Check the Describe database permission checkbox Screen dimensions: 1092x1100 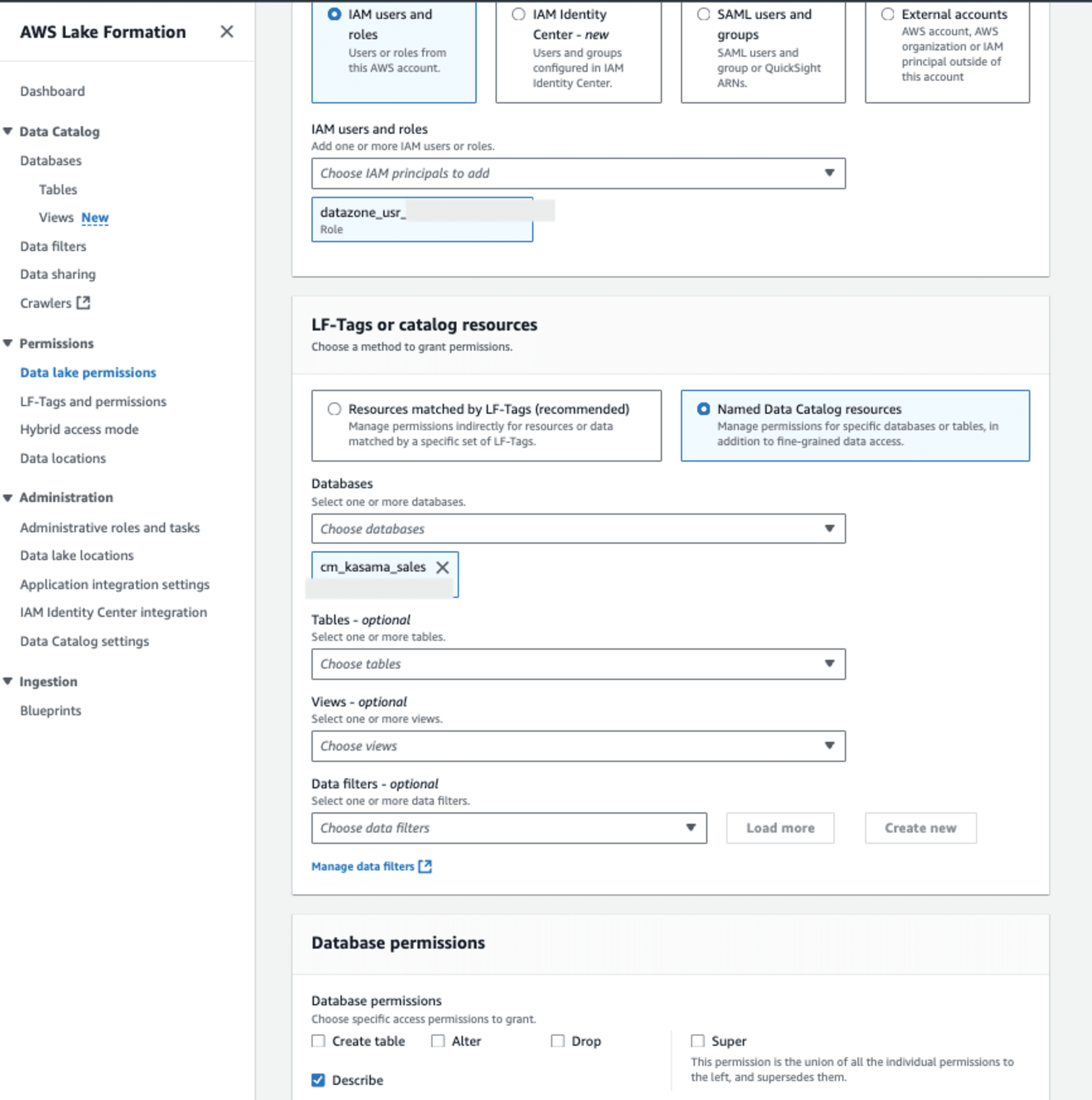pos(319,1080)
